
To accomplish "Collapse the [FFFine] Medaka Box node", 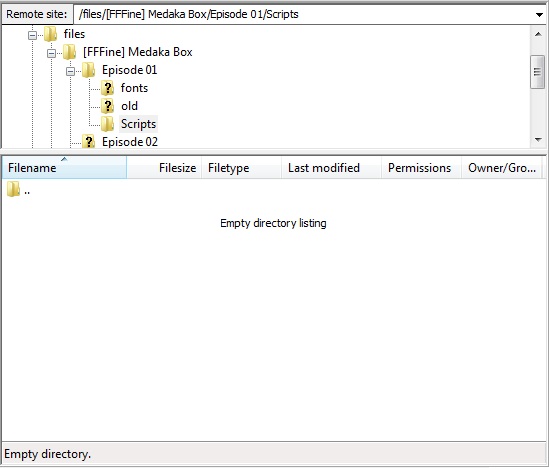I will coord(51,53).
